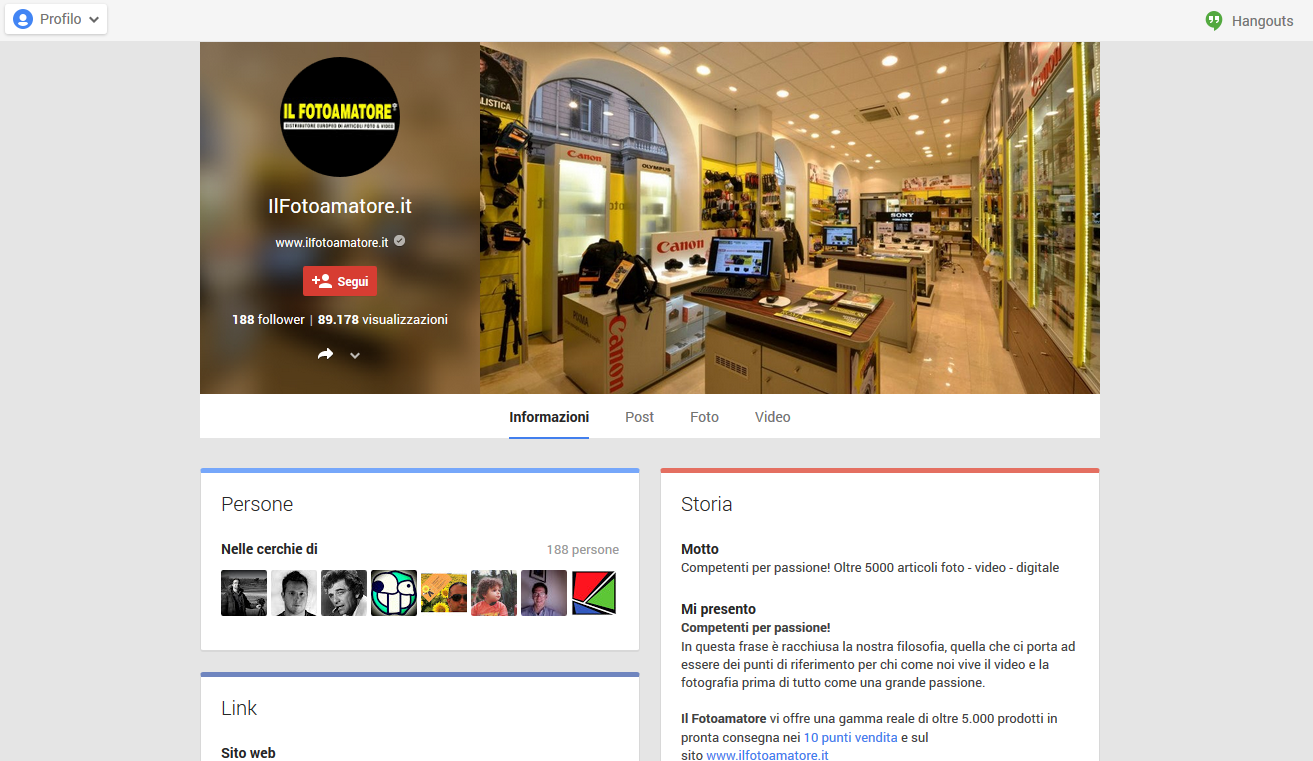Click the Mi presento label
The height and width of the screenshot is (761, 1313).
click(x=718, y=609)
